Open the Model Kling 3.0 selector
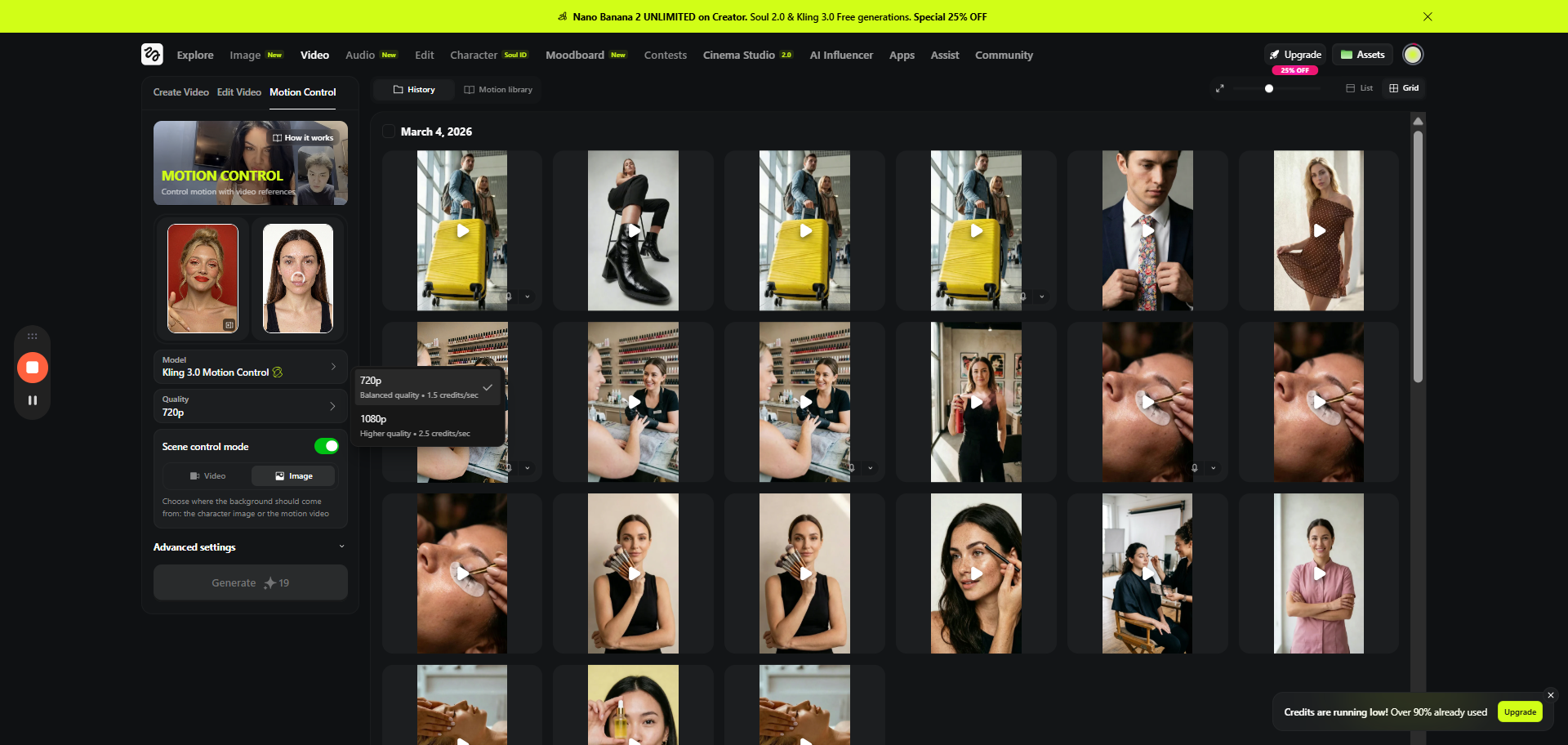Screen dimensions: 1568x745 click(x=250, y=367)
